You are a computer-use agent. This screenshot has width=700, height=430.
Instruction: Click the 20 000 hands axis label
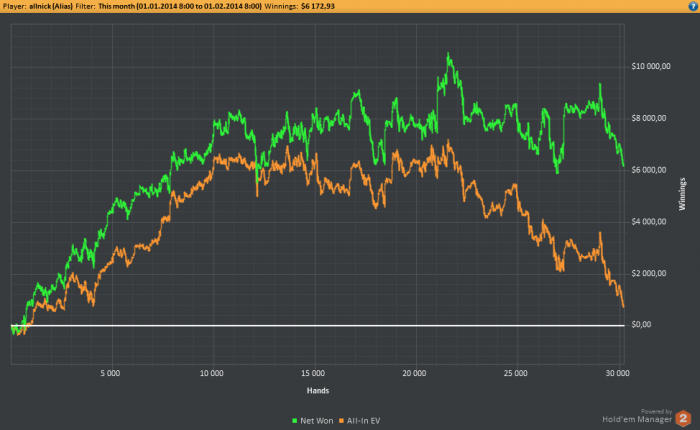pos(414,373)
